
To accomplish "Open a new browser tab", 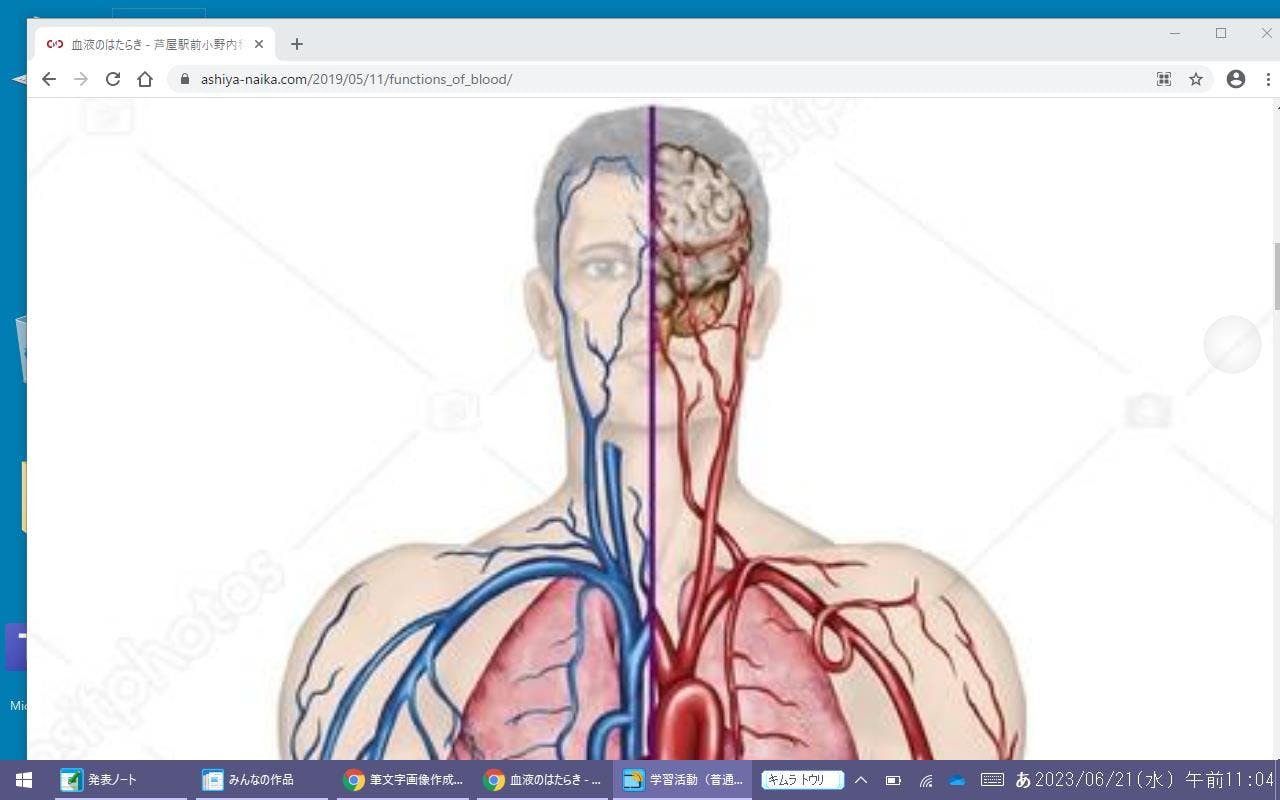I will click(296, 44).
